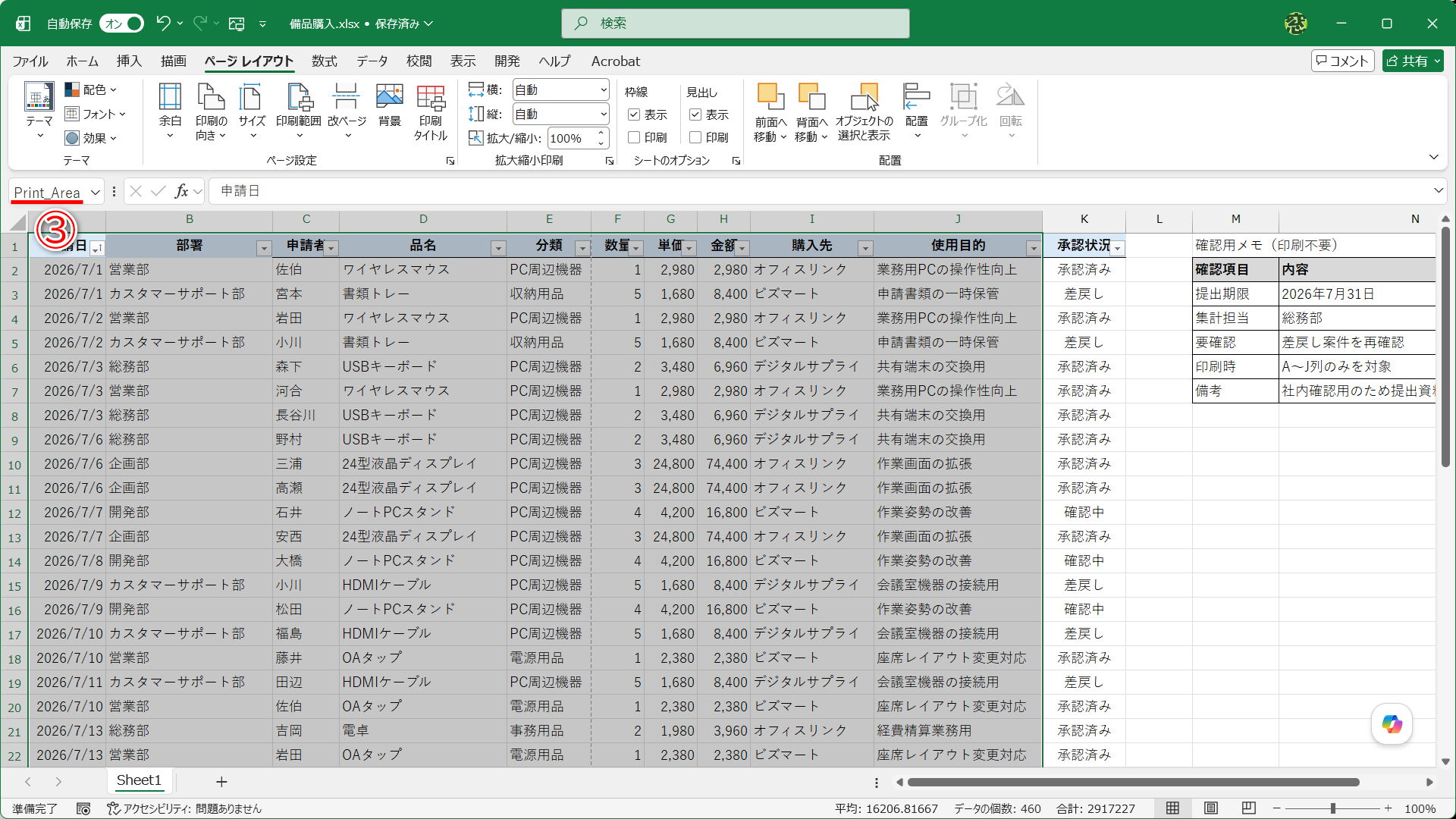Image resolution: width=1456 pixels, height=819 pixels.
Task: Click the zoom level 100% button
Action: point(1420,809)
